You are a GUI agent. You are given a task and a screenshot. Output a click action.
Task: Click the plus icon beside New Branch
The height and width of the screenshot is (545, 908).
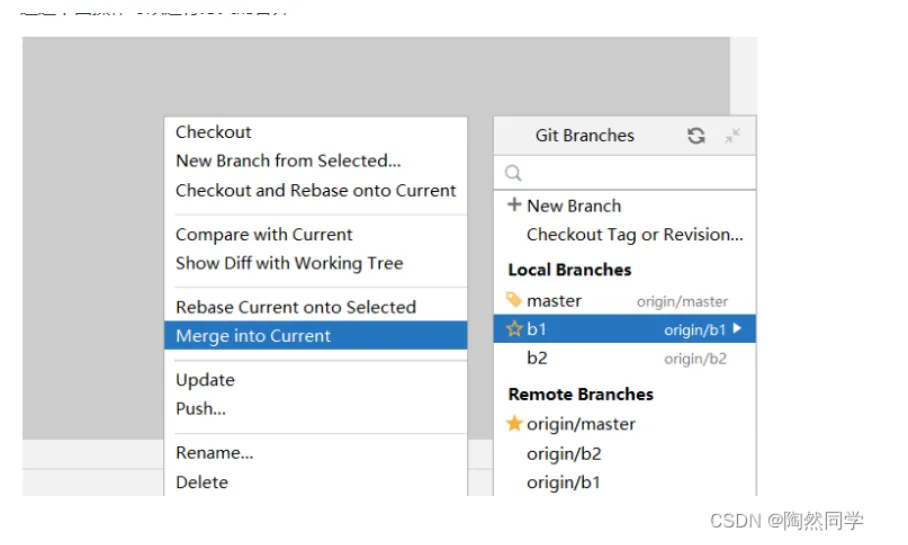[x=514, y=205]
